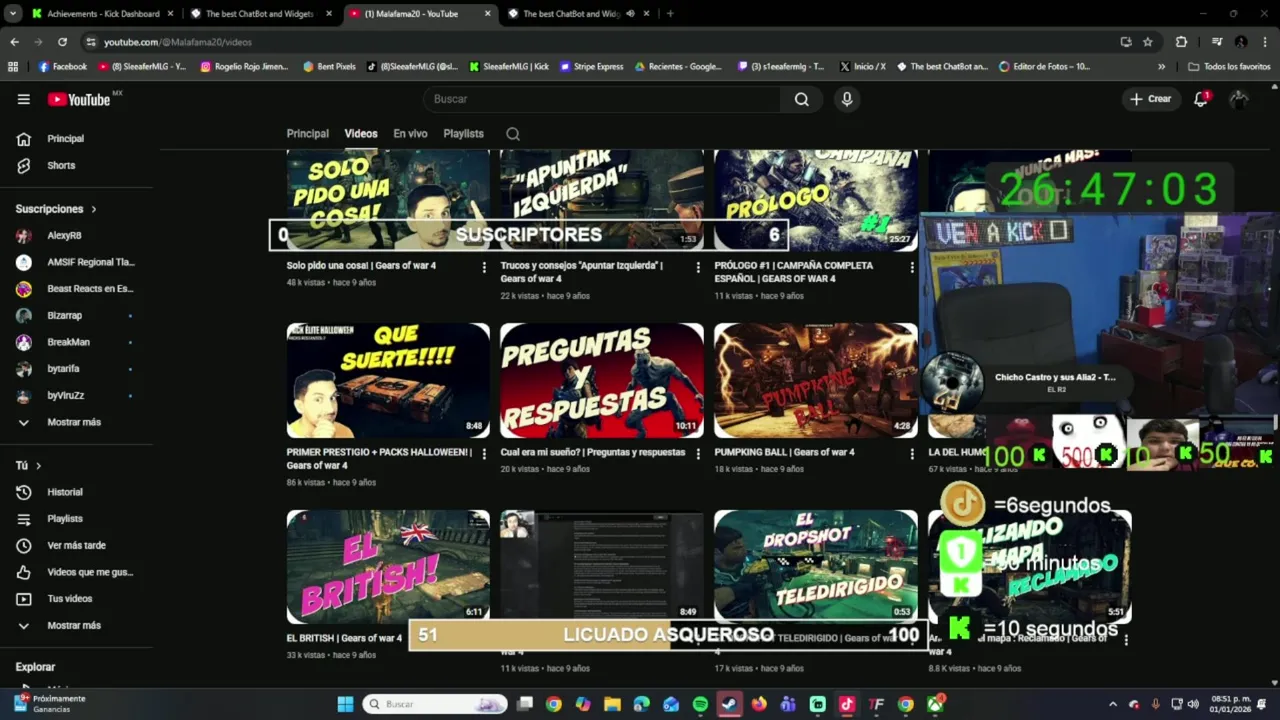Start voice search with the microphone icon
This screenshot has height=720, width=1280.
click(847, 99)
